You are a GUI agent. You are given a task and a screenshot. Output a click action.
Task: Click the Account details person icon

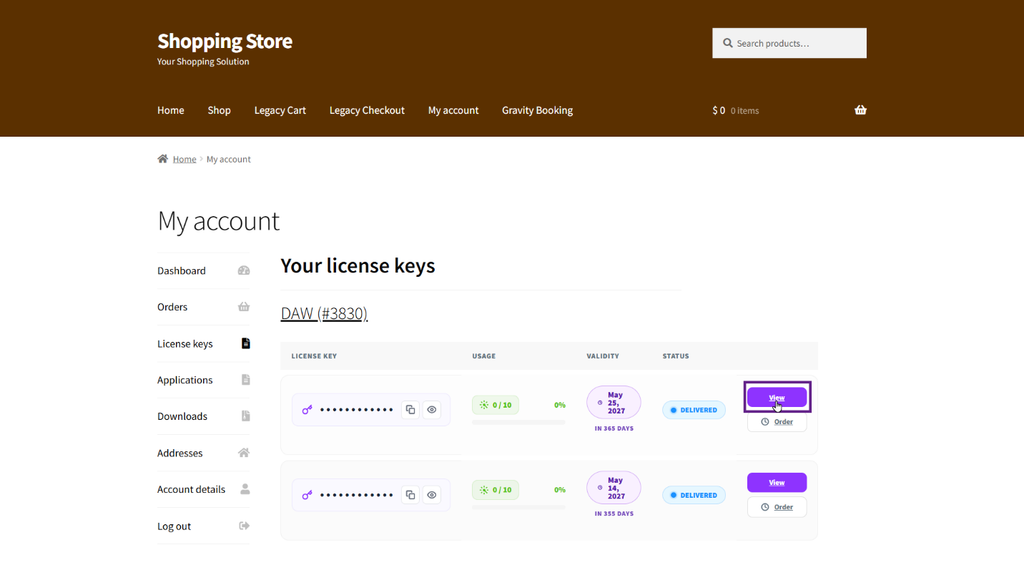tap(245, 489)
